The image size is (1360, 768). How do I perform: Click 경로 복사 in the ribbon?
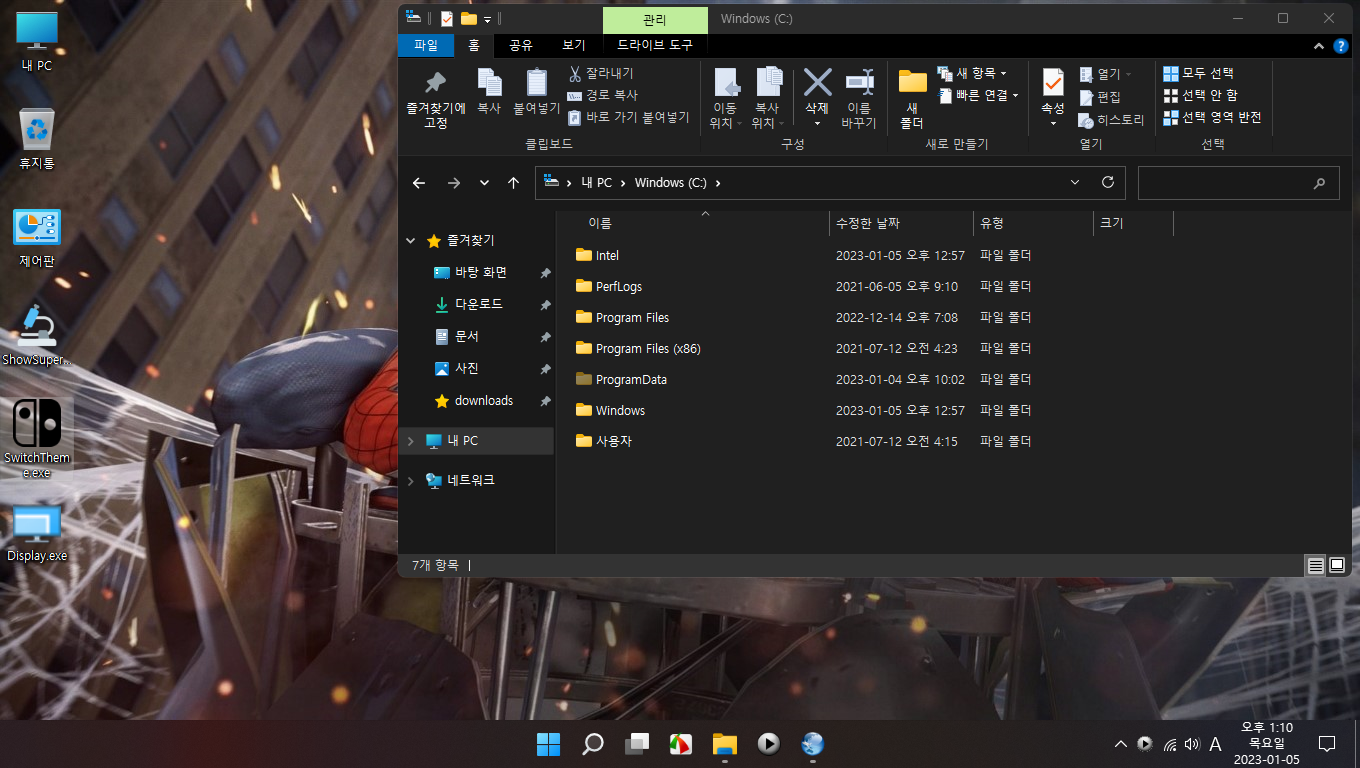602,95
